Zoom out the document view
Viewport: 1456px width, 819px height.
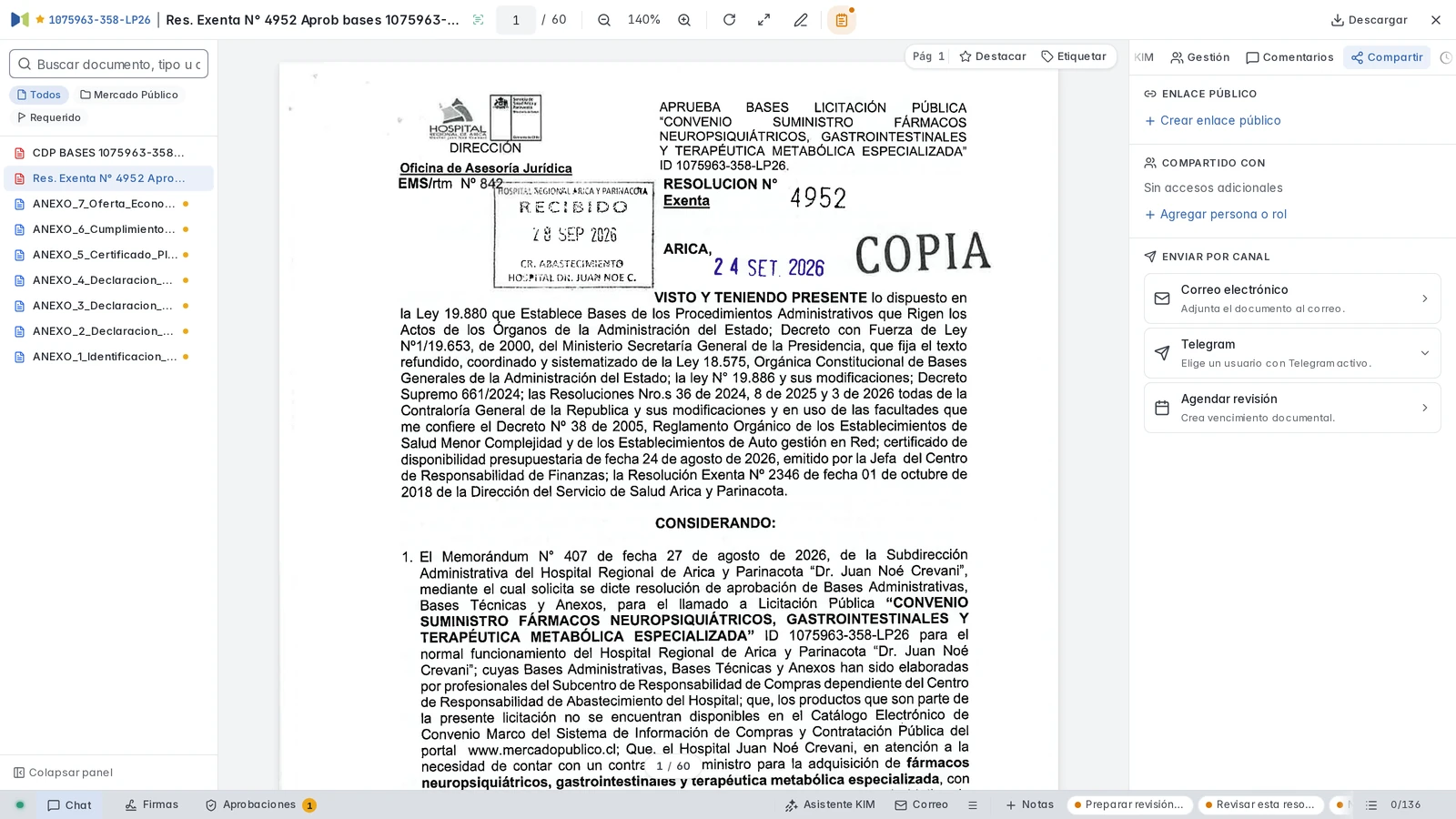[604, 20]
